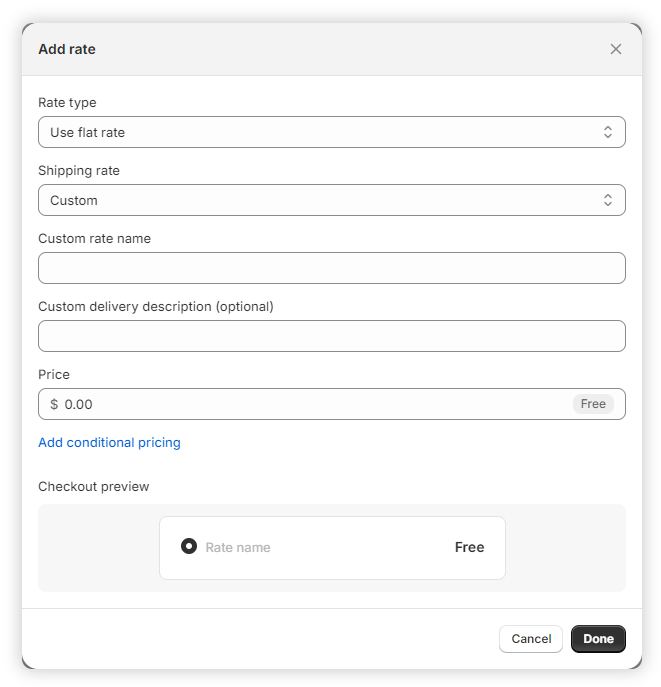The height and width of the screenshot is (687, 661).
Task: Close the Add rate dialog
Action: (x=616, y=49)
